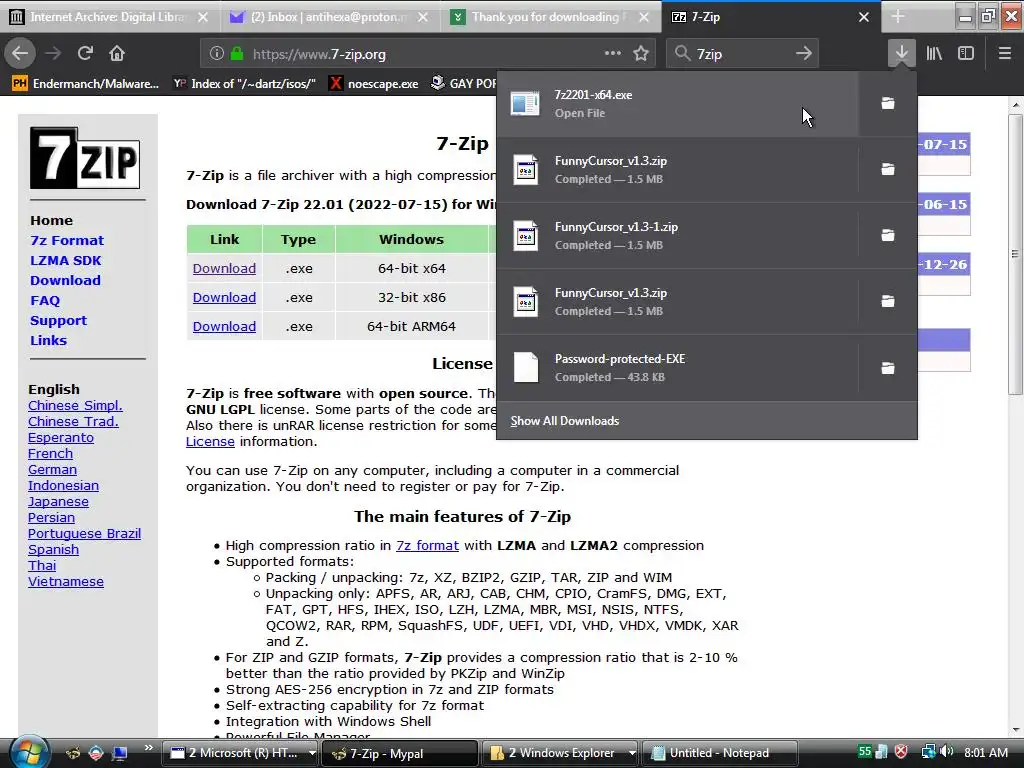
Task: Run the 7zip search with the arrow
Action: (804, 54)
